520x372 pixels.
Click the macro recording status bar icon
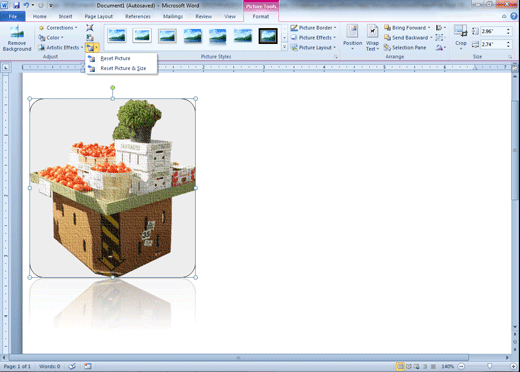(87, 366)
